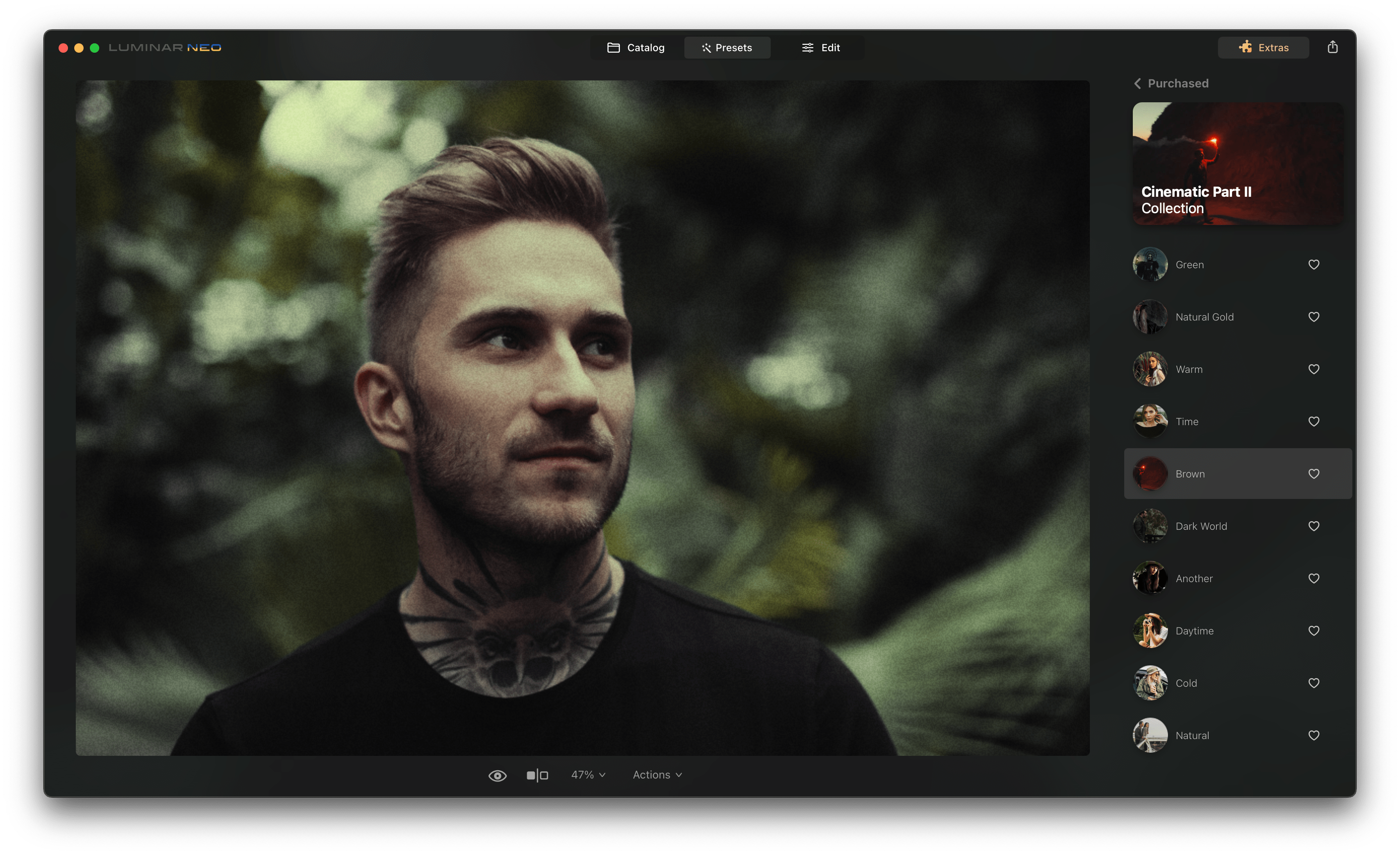Open the Extras button

(1263, 48)
